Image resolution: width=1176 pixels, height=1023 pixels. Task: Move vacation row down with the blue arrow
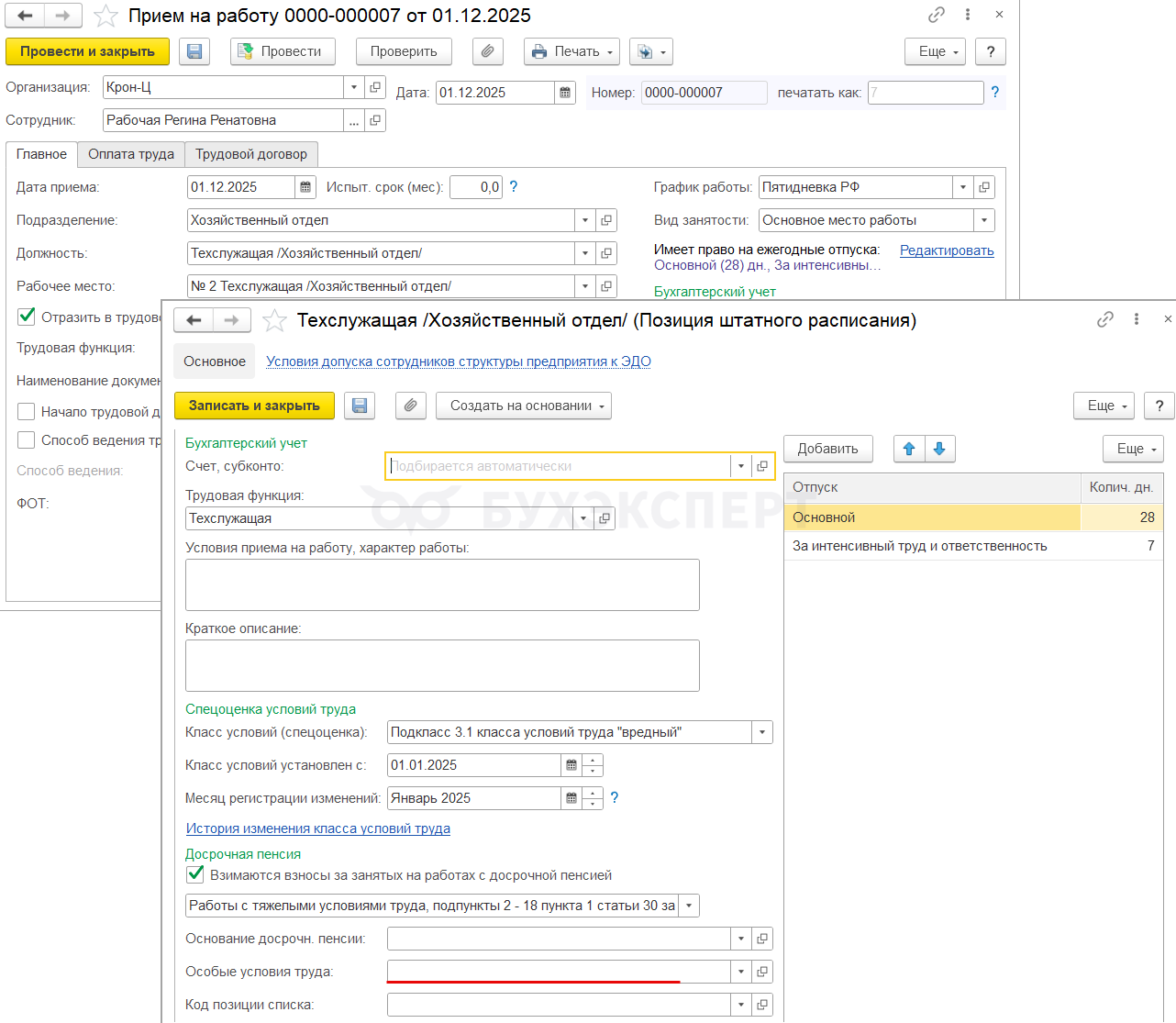coord(939,449)
